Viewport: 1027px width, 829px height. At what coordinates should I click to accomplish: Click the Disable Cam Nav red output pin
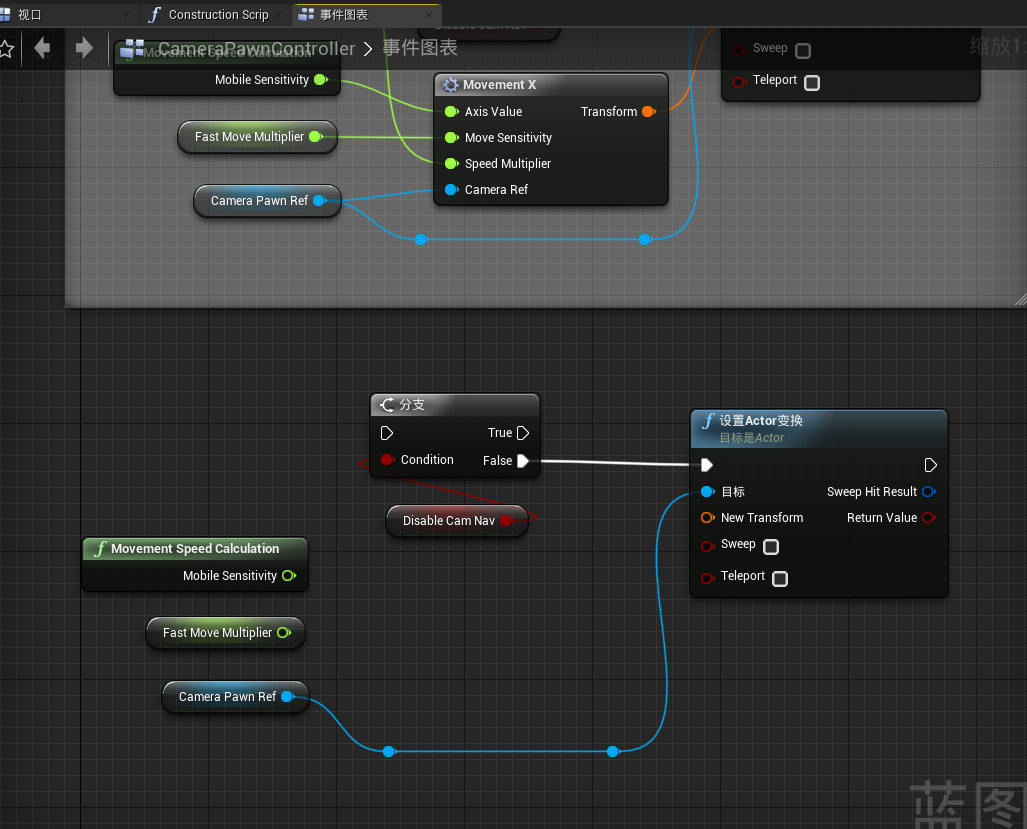click(x=506, y=521)
